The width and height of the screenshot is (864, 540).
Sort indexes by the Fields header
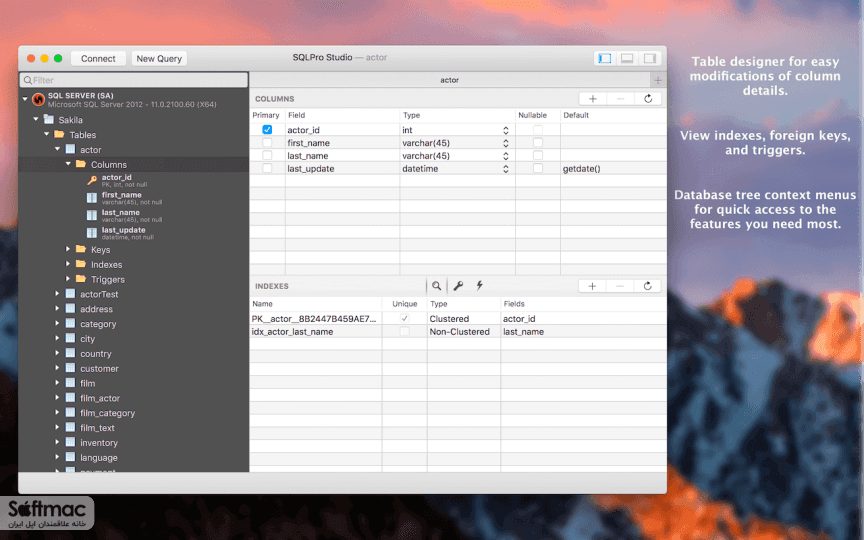click(584, 304)
